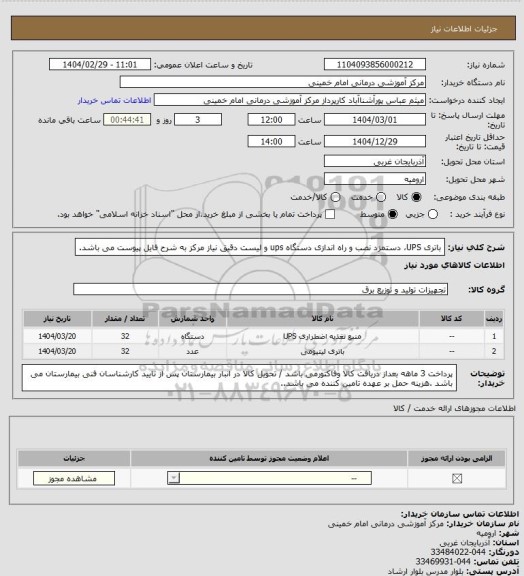Image resolution: width=524 pixels, height=576 pixels.
Task: Click the delivery city field ارومیه
Action: pyautogui.click(x=375, y=179)
